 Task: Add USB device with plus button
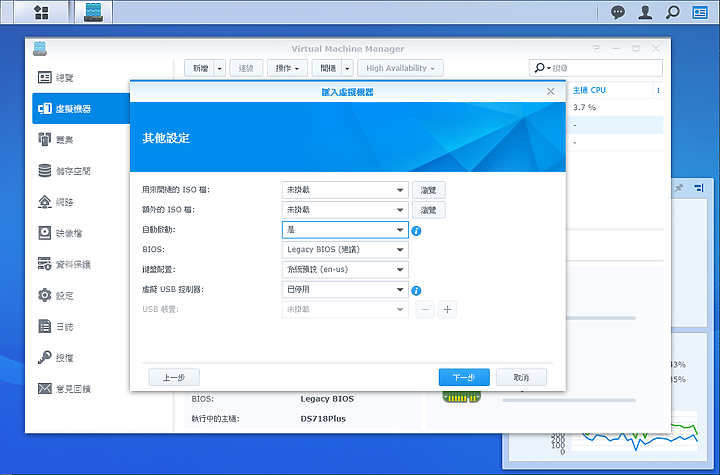pyautogui.click(x=447, y=310)
